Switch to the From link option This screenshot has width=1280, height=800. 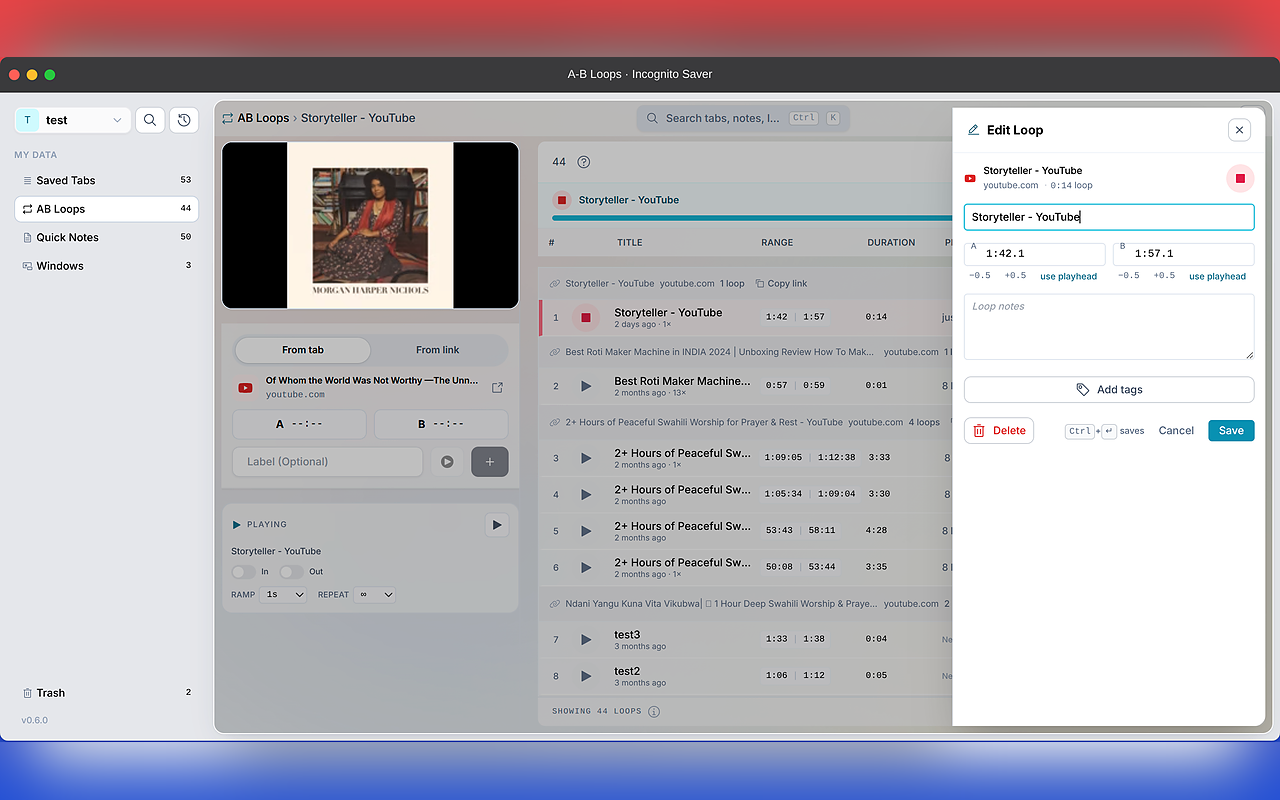(438, 350)
